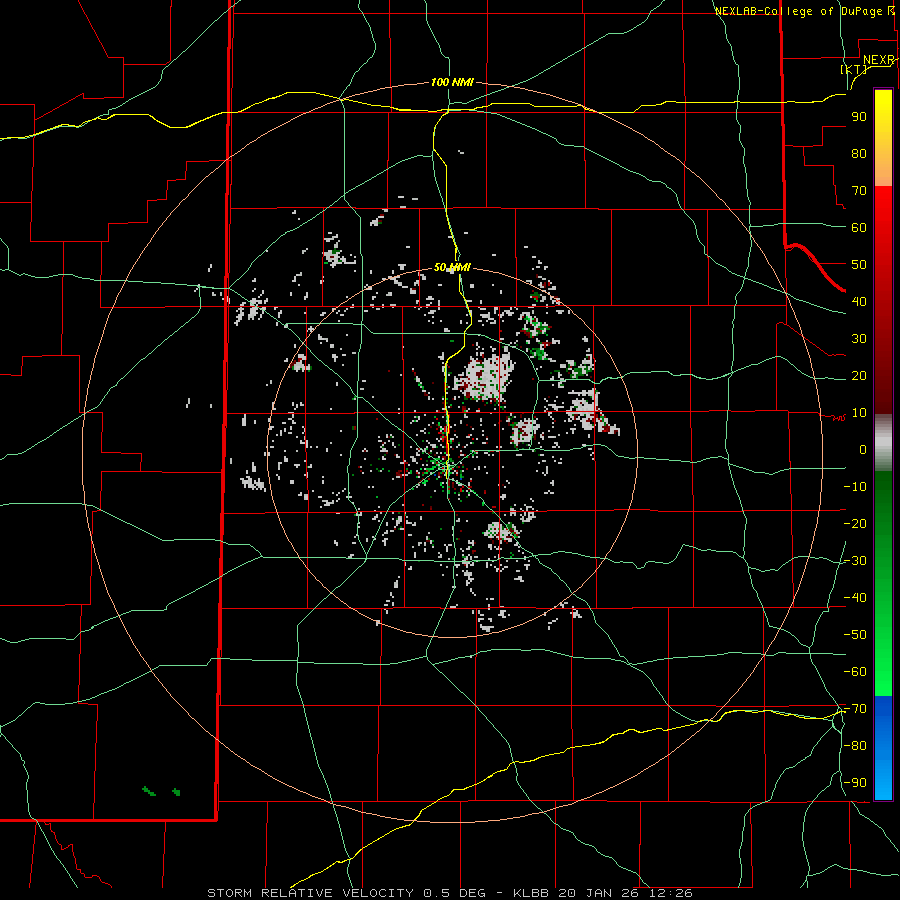
Task: Click the -40 value on velocity scale
Action: click(x=855, y=598)
